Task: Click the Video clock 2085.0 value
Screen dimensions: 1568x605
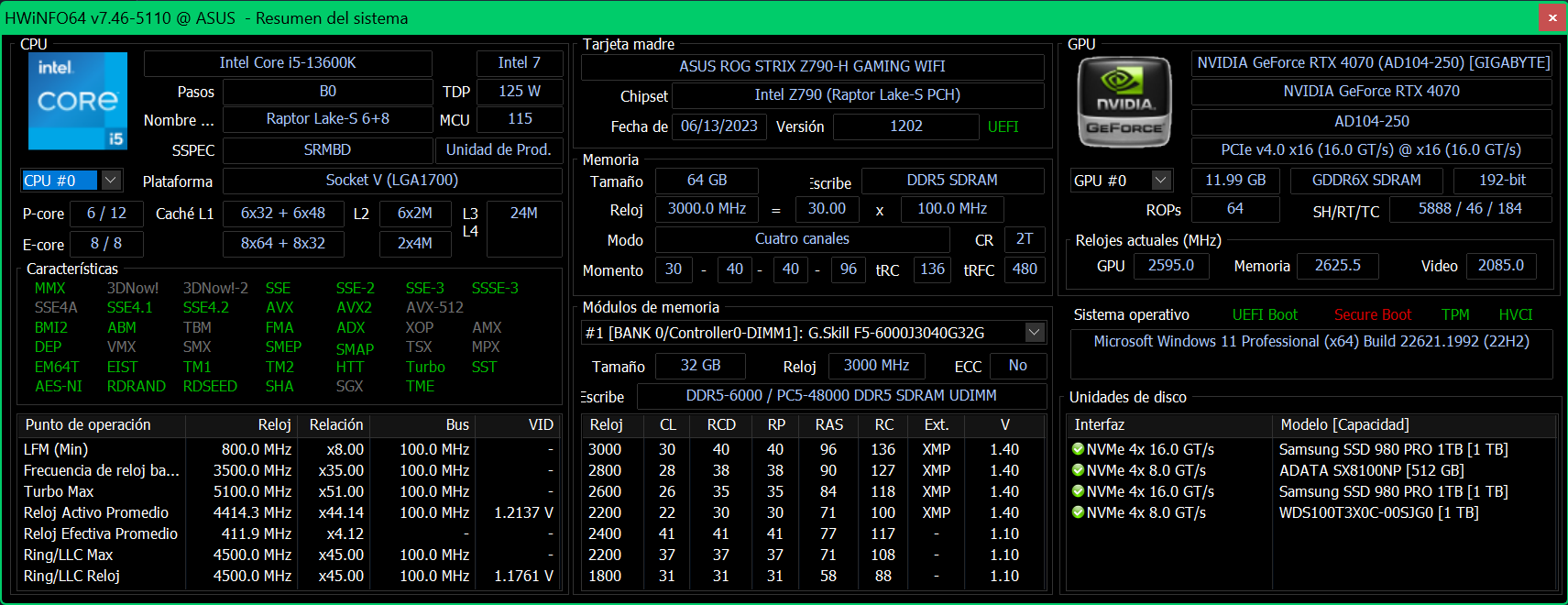Action: [x=1501, y=266]
